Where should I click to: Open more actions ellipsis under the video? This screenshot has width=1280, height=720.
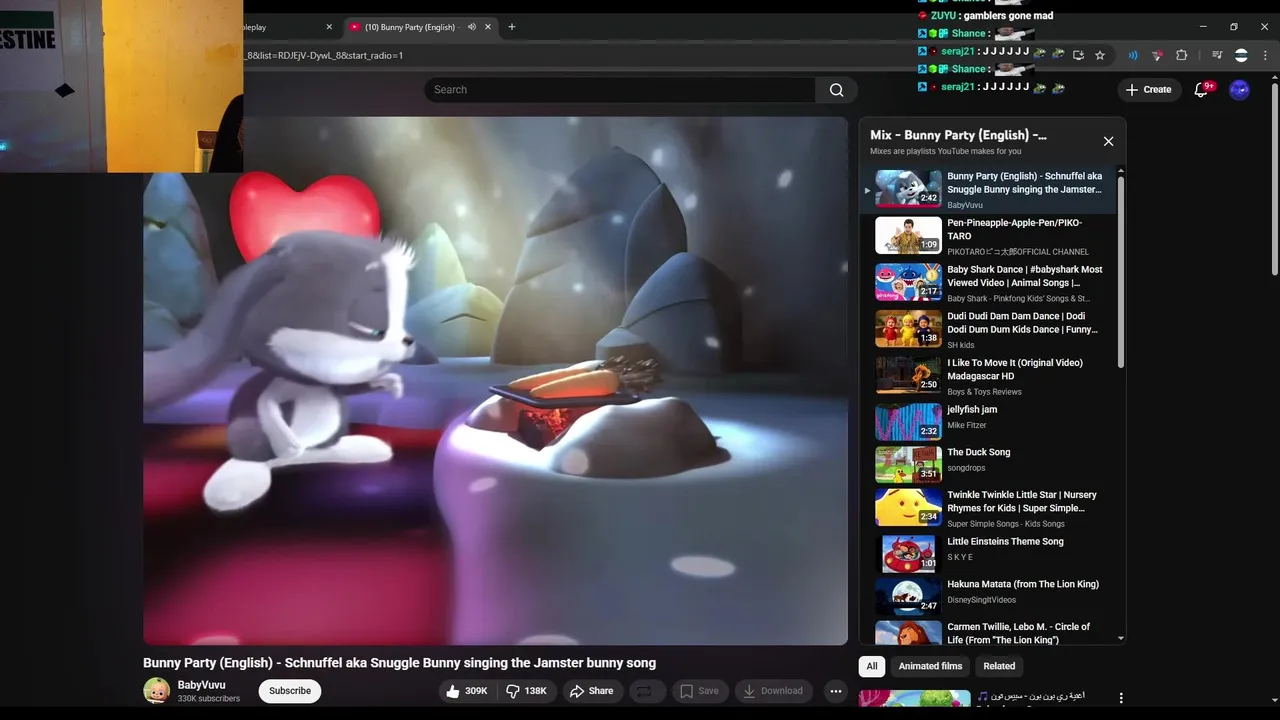pos(836,691)
